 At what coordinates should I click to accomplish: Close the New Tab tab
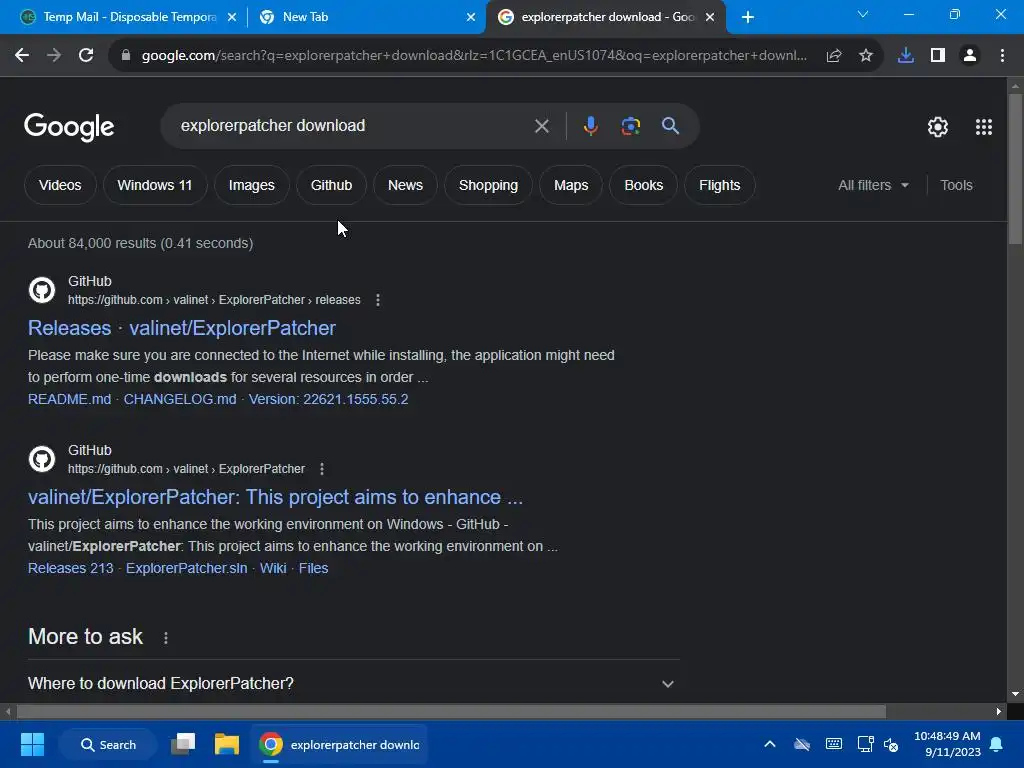(x=471, y=17)
